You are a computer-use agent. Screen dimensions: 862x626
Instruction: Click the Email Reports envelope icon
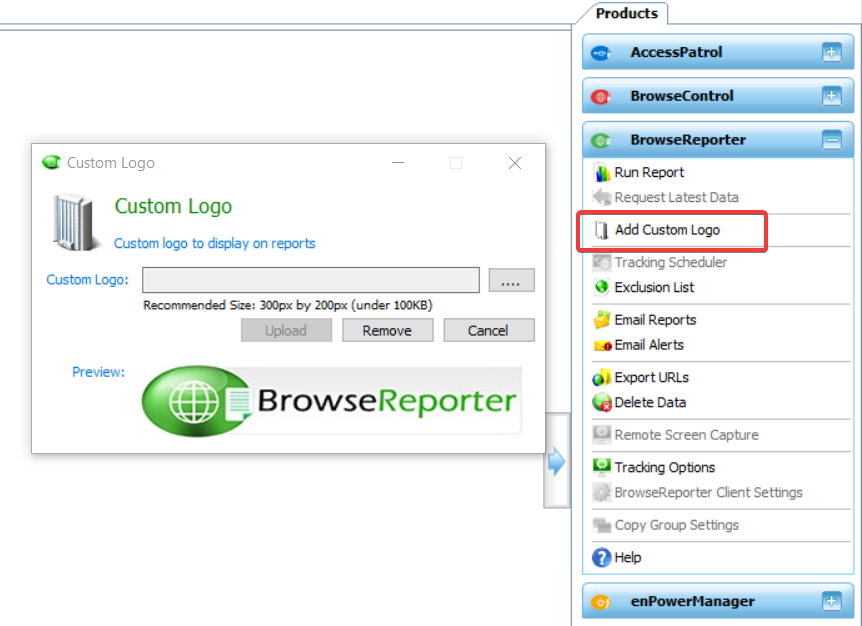point(601,319)
